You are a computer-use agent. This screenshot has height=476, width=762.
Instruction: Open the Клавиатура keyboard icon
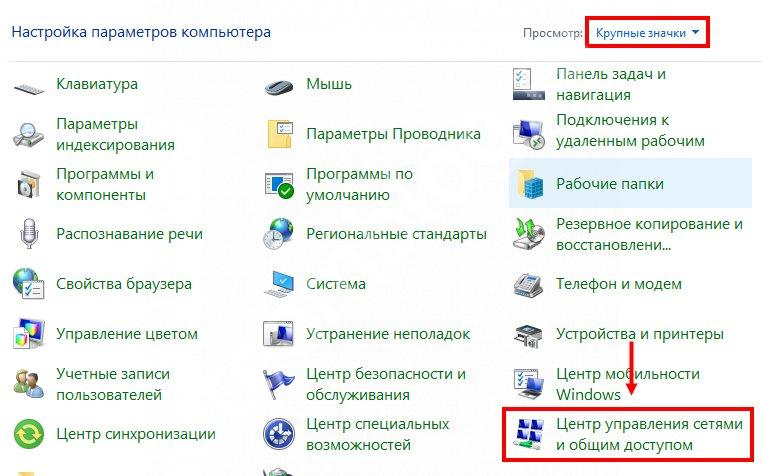coord(29,88)
